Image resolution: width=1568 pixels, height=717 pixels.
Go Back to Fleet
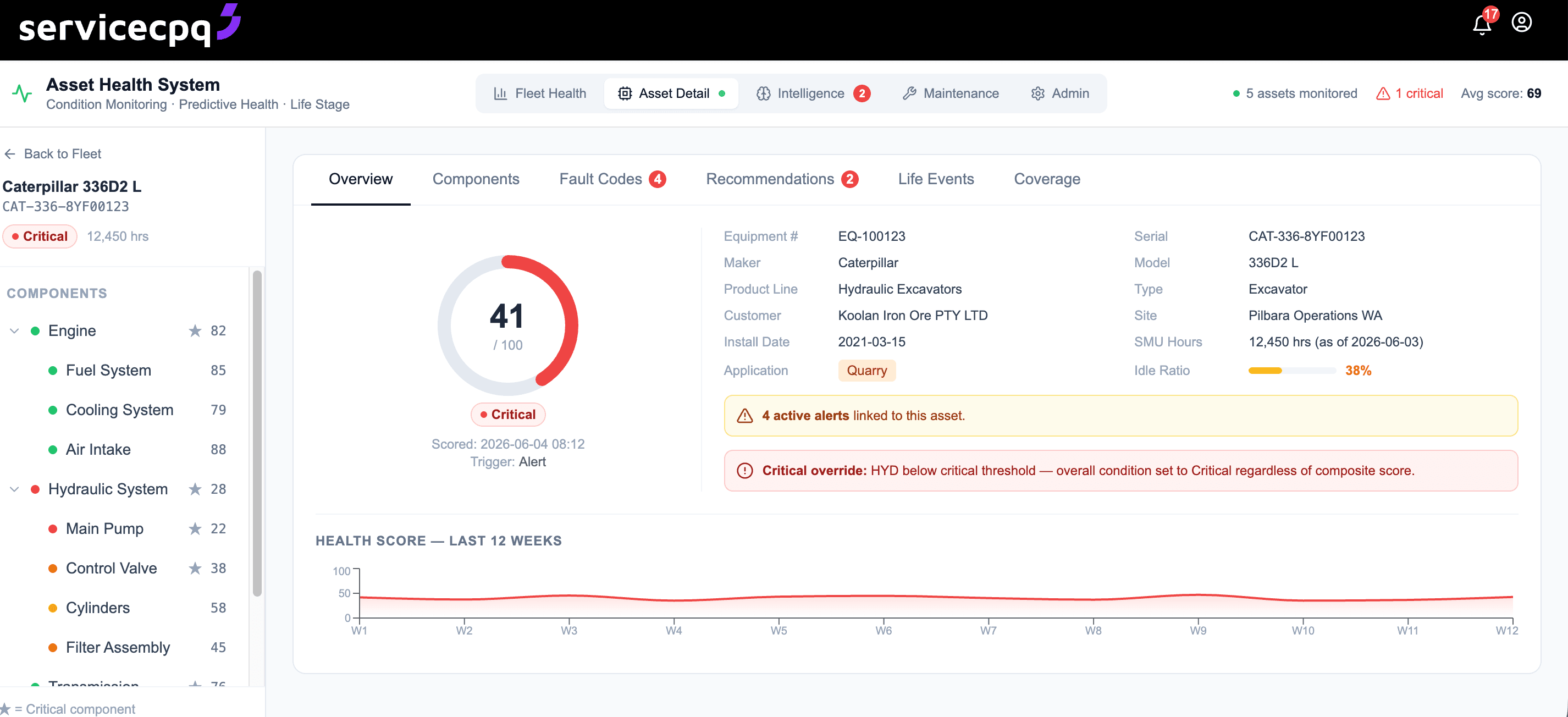click(53, 154)
